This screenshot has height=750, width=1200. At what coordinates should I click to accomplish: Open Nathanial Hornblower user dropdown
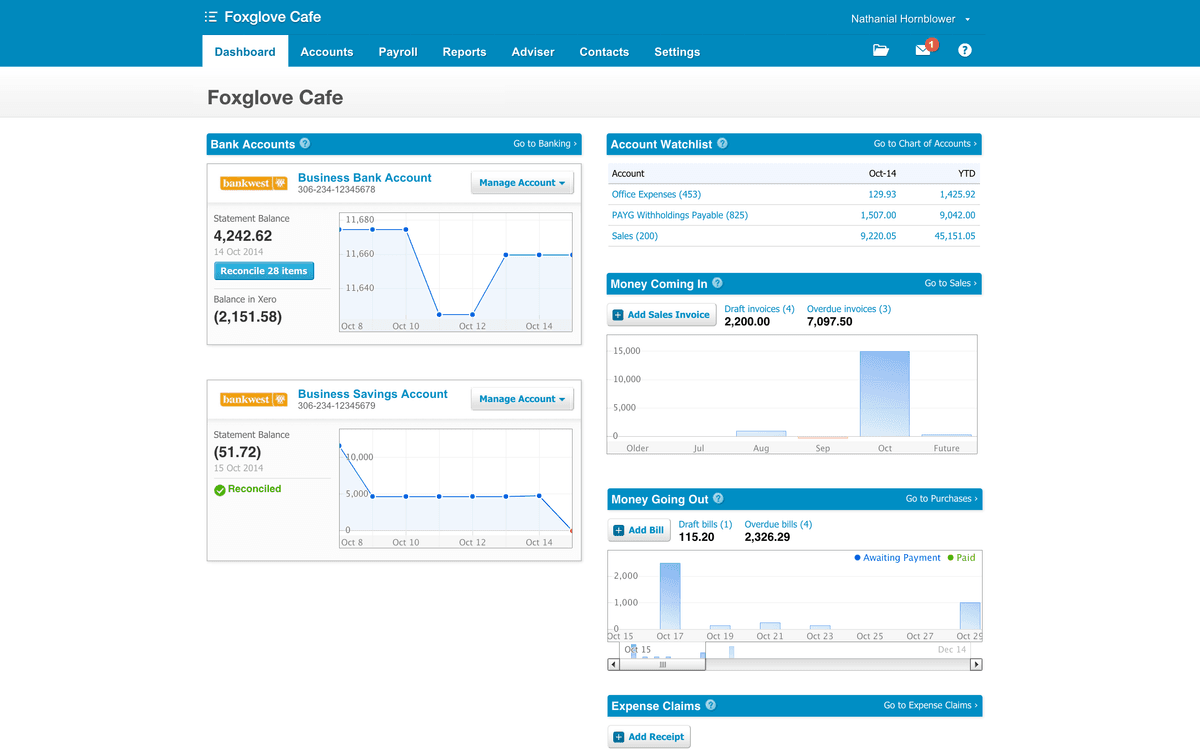(x=911, y=19)
